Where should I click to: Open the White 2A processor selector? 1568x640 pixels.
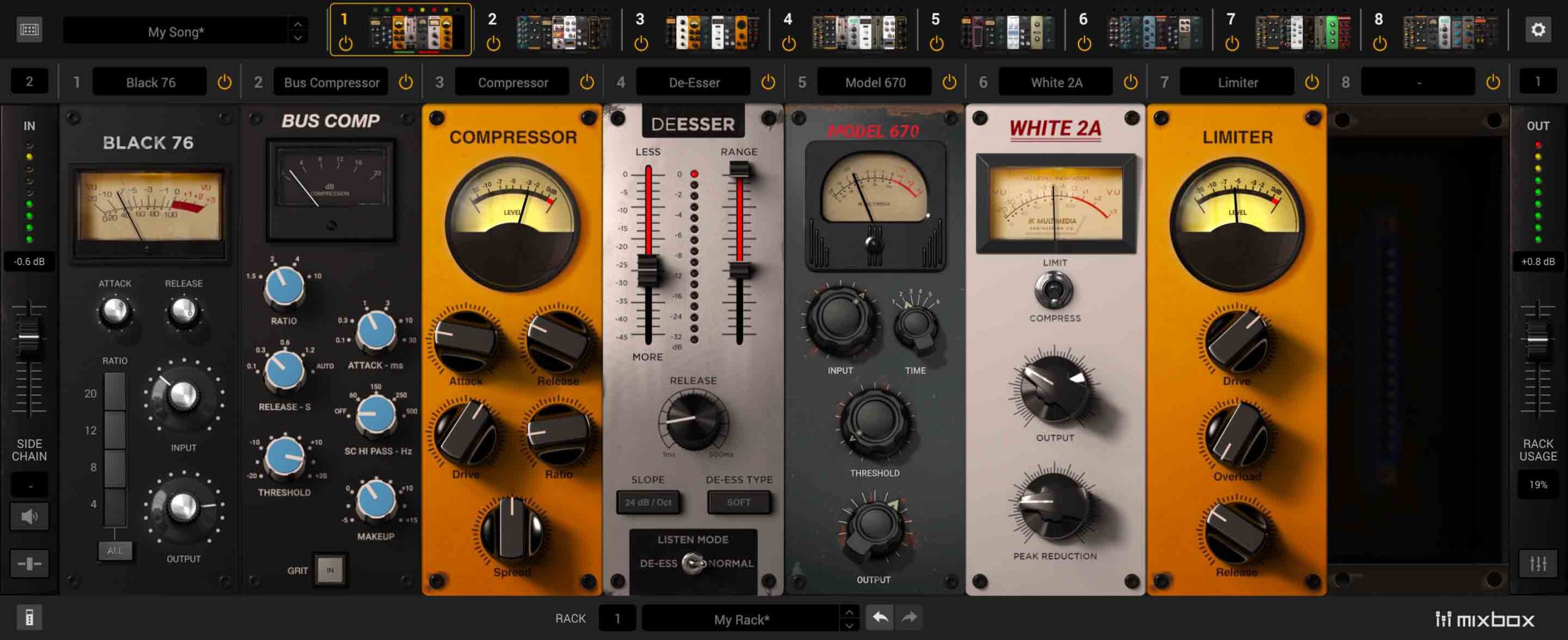coord(1056,82)
